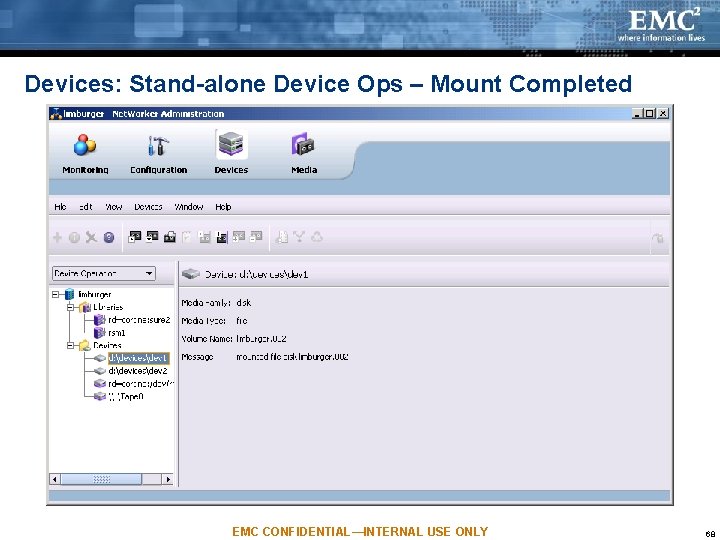Maximize the NetWorker Administration window
720x540 pixels.
pyautogui.click(x=649, y=113)
